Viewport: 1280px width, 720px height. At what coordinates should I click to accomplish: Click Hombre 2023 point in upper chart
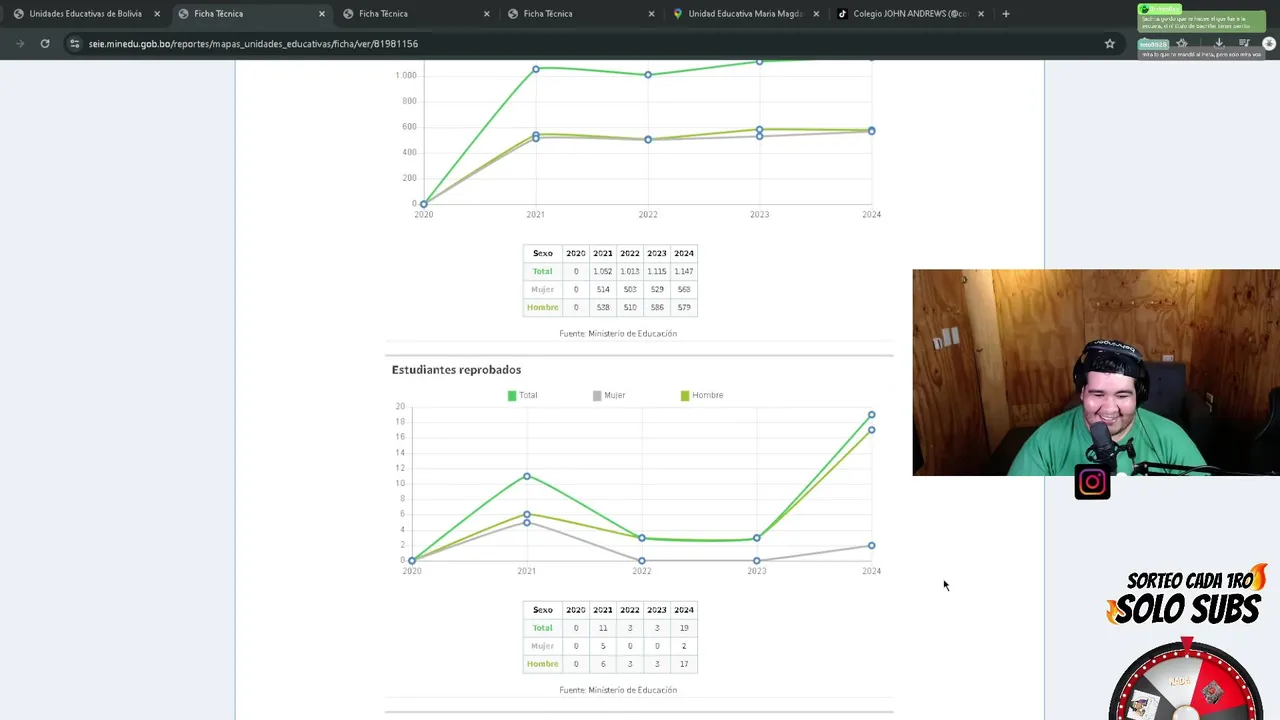pyautogui.click(x=760, y=129)
